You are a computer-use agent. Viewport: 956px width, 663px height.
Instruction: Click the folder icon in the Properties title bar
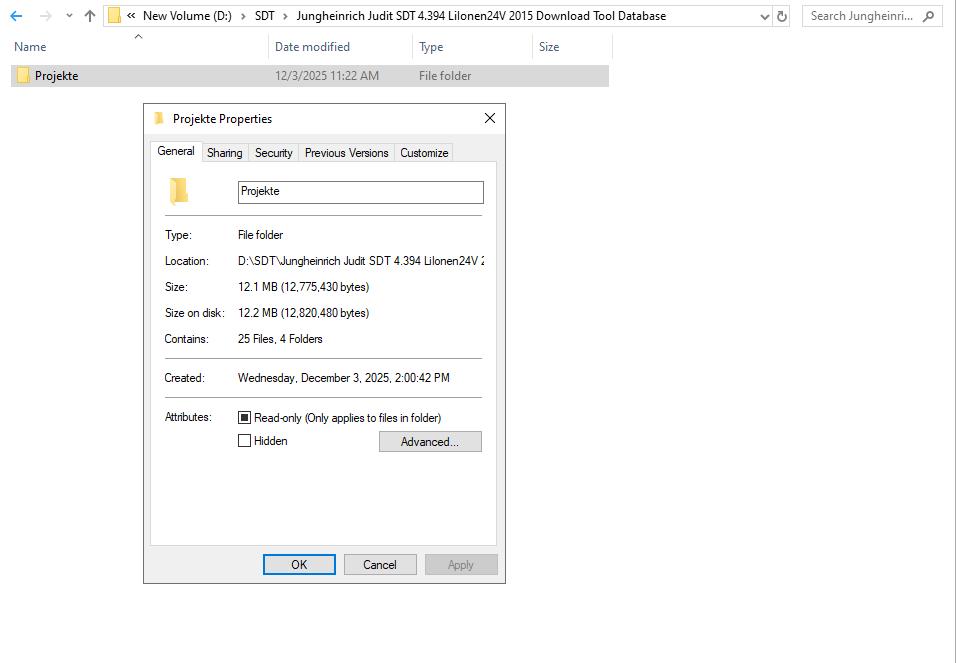tap(158, 118)
